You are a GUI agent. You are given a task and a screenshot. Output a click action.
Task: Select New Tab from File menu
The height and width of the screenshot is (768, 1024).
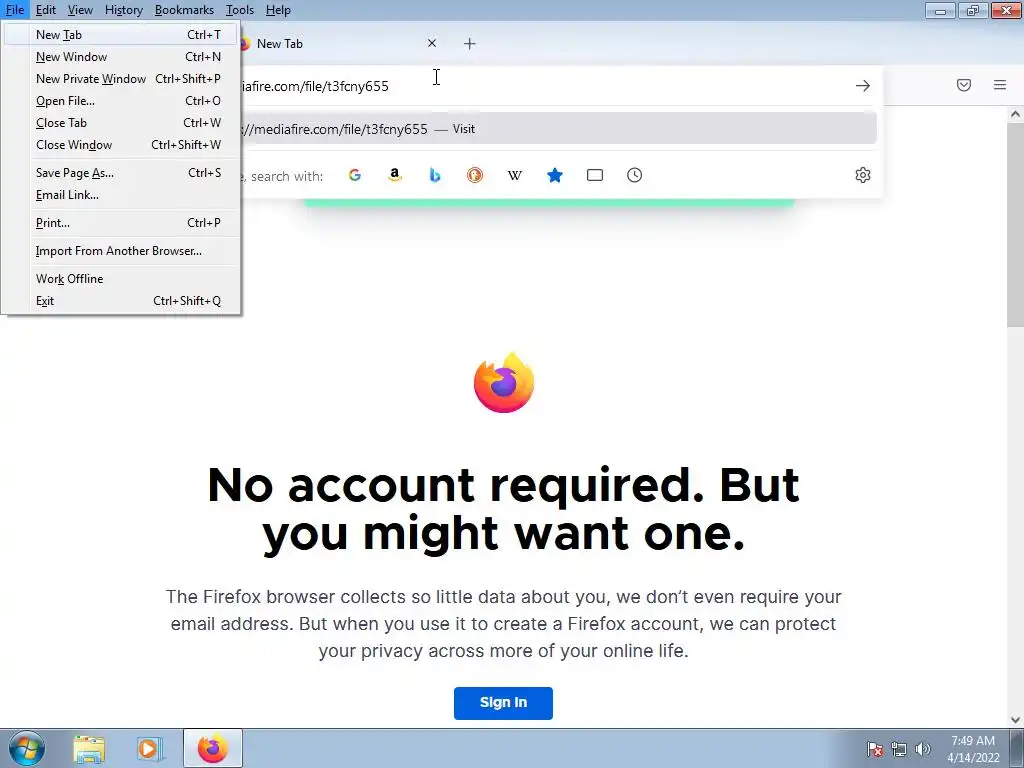pos(121,35)
